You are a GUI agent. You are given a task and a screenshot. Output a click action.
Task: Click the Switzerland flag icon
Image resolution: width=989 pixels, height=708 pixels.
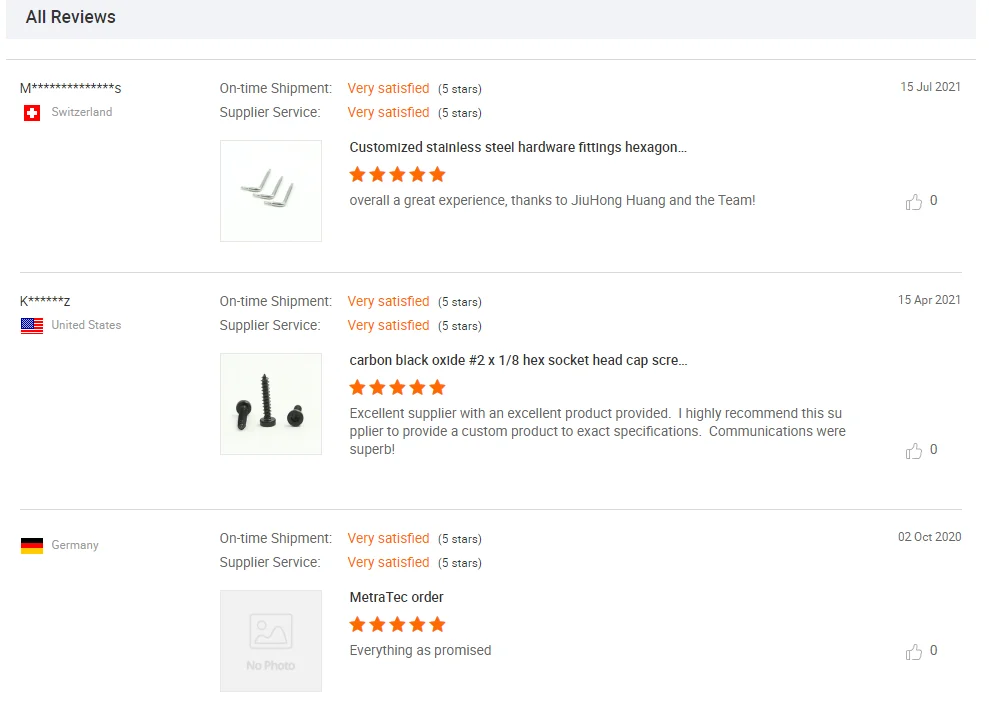click(x=32, y=113)
